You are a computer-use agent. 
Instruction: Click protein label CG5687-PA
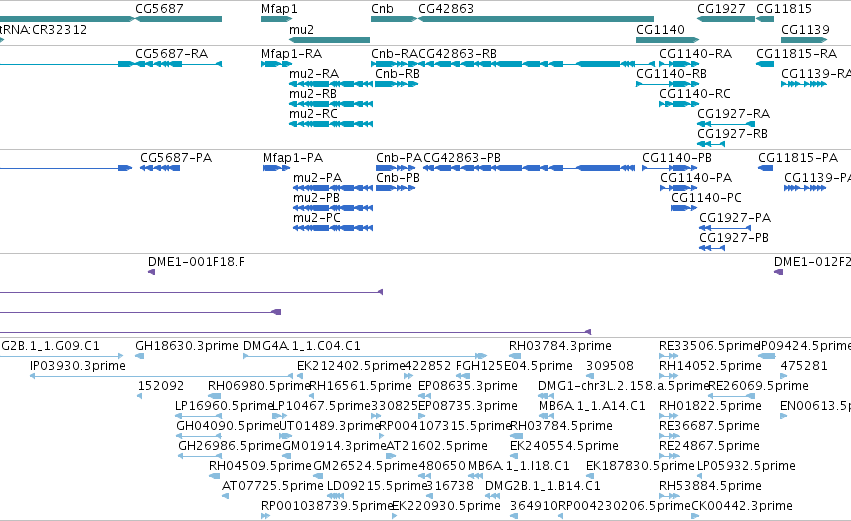pyautogui.click(x=176, y=158)
